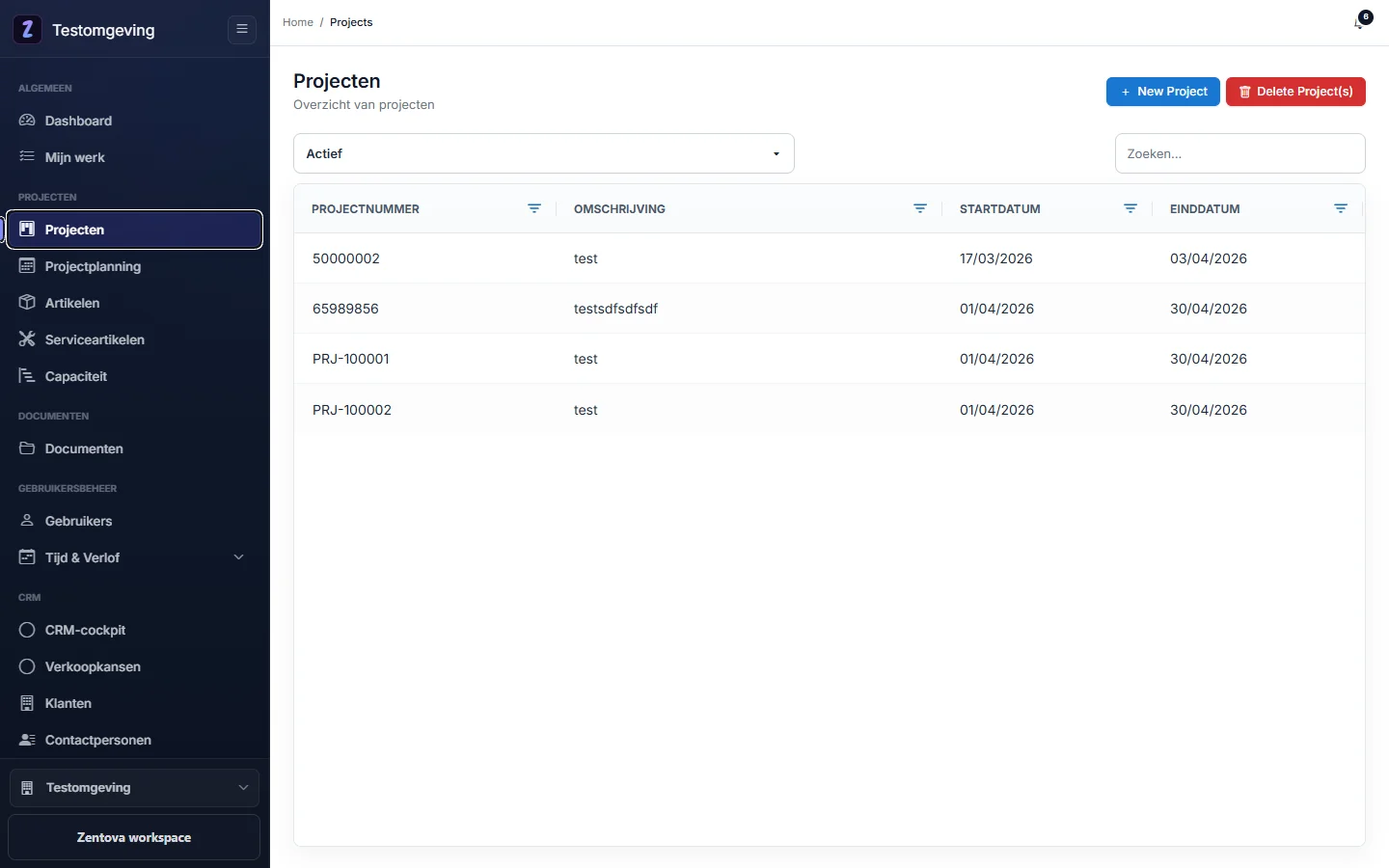Image resolution: width=1389 pixels, height=868 pixels.
Task: Open CRM-cockpit label in sidebar
Action: pyautogui.click(x=86, y=630)
